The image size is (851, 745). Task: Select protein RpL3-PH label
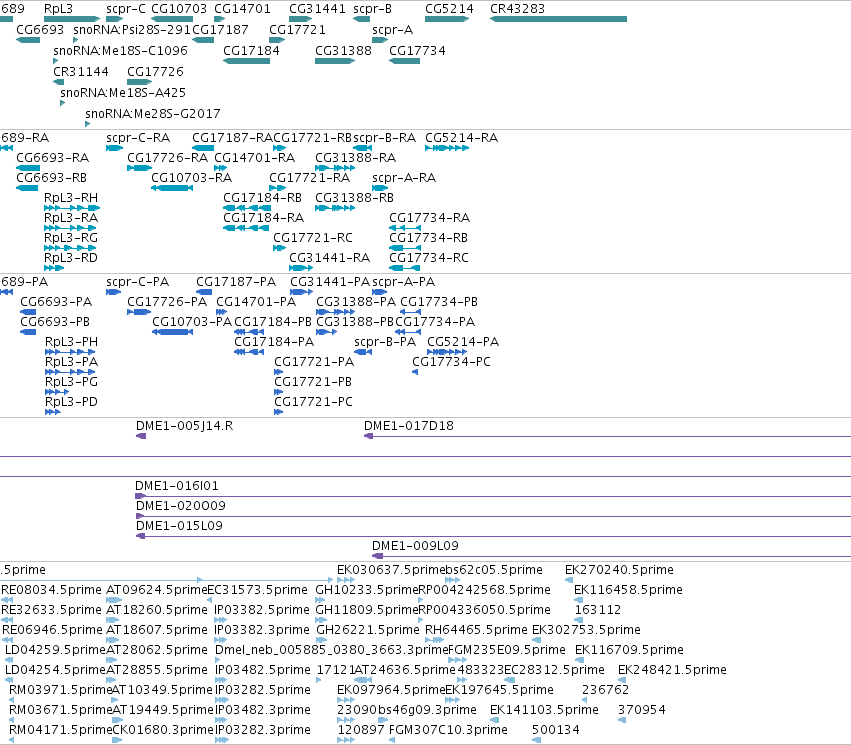click(x=72, y=342)
